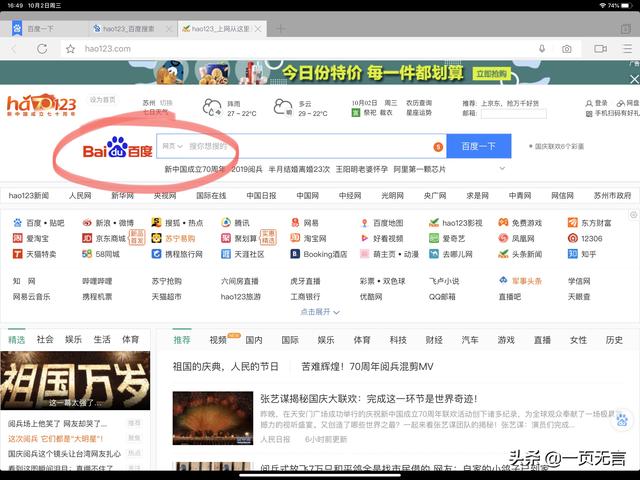This screenshot has height=480, width=640.
Task: Select 历史 feed tab
Action: pyautogui.click(x=614, y=340)
